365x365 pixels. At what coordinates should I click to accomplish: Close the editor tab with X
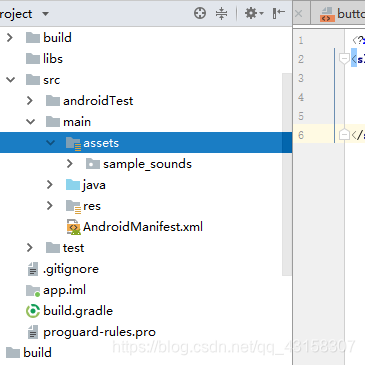[299, 14]
